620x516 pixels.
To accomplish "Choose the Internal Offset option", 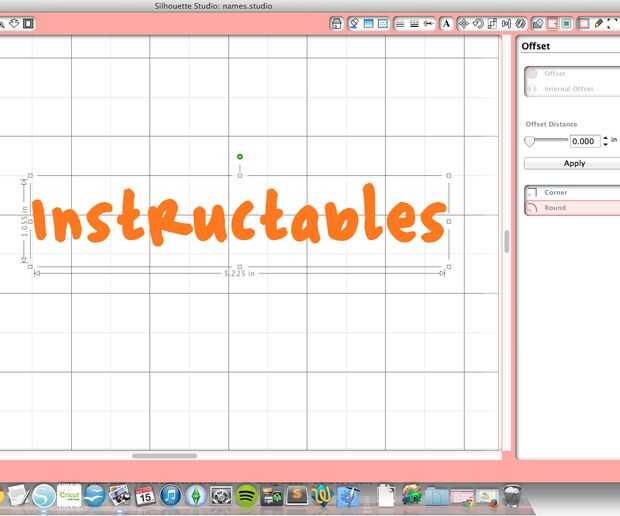I will [572, 89].
